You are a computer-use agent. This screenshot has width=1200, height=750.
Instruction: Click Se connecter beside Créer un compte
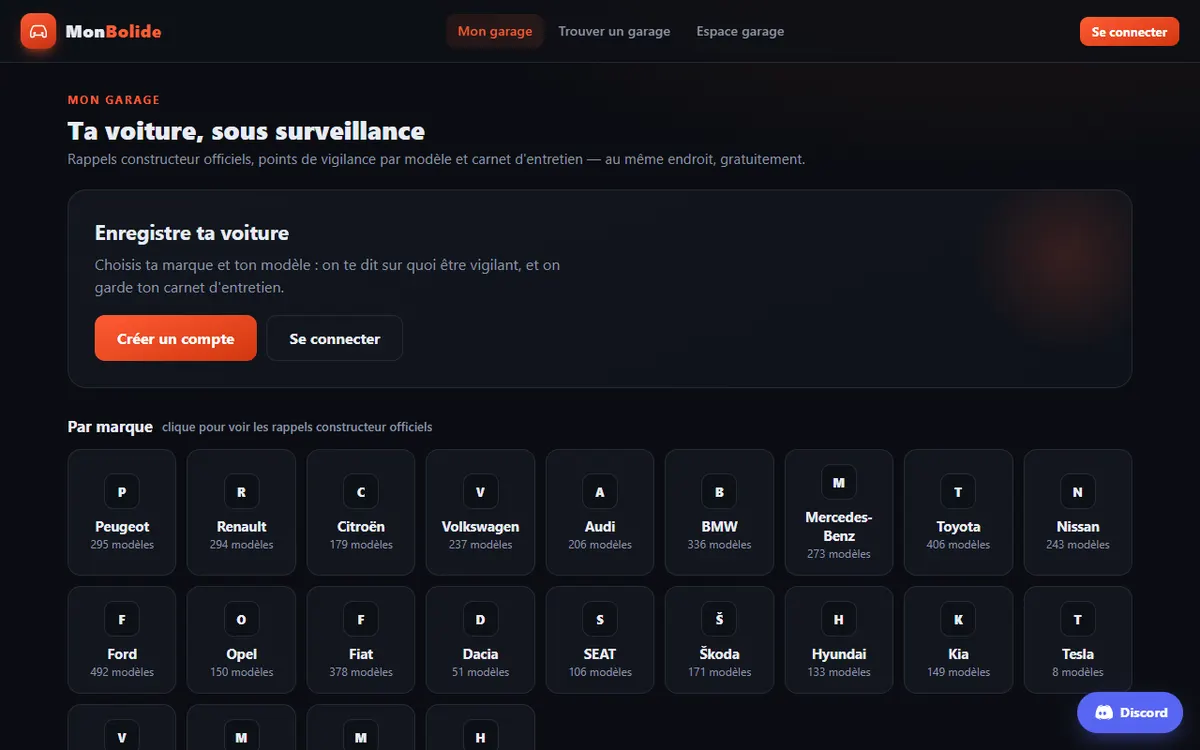(335, 338)
